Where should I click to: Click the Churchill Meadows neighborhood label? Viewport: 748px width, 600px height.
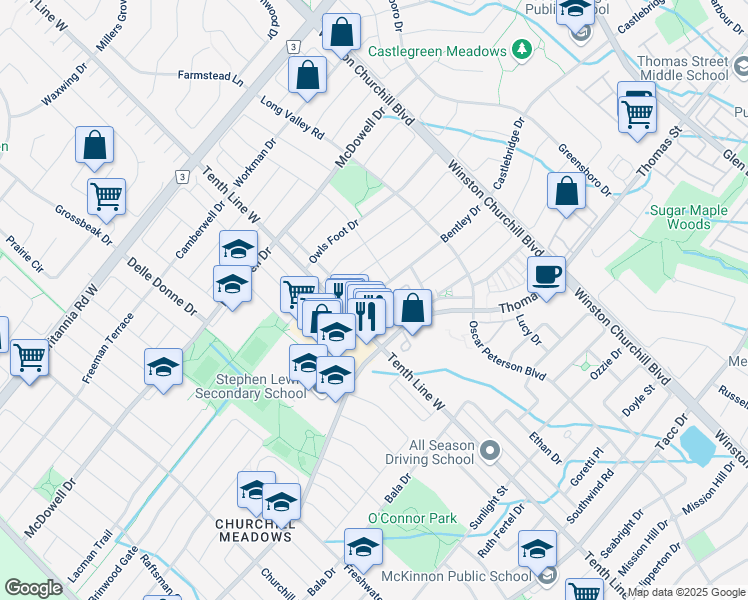255,530
